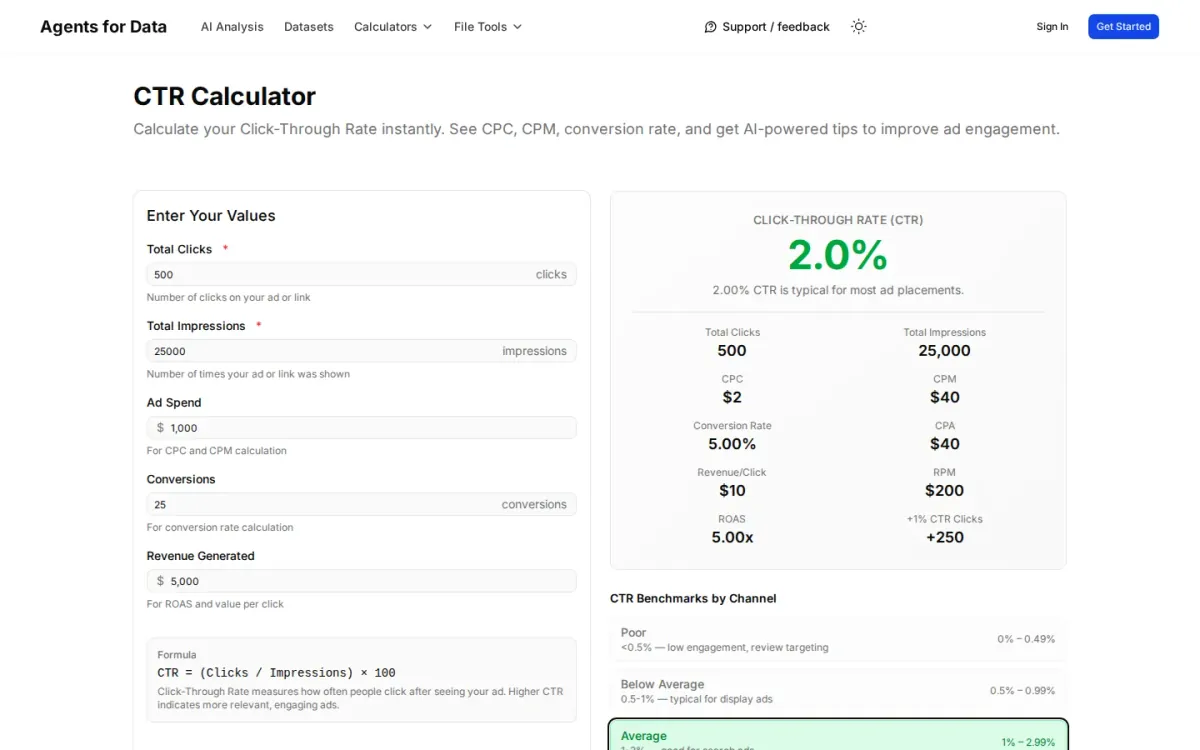Click the CPA label in results
1200x750 pixels.
pos(945,426)
